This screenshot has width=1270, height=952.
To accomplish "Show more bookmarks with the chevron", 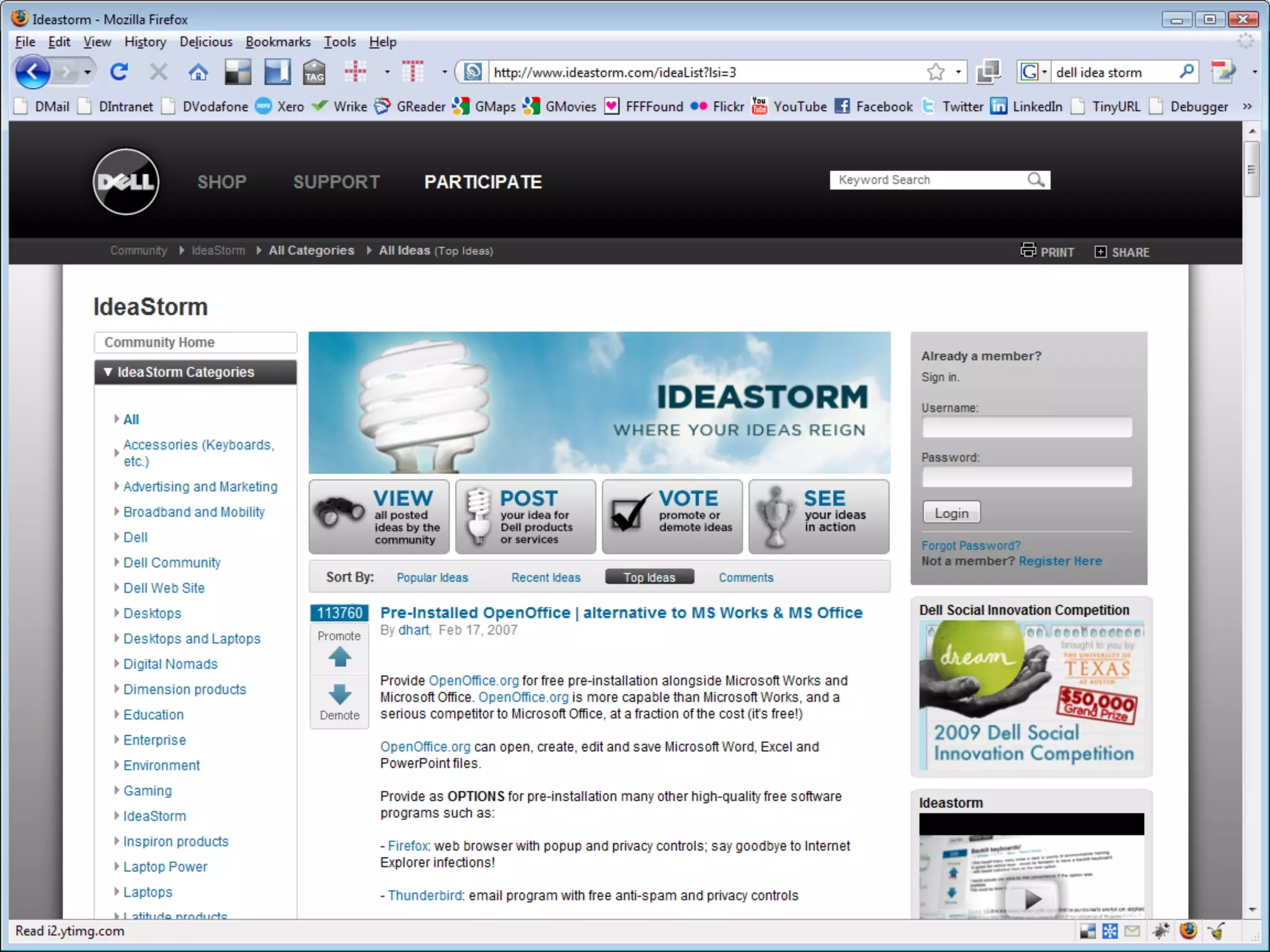I will tap(1247, 107).
